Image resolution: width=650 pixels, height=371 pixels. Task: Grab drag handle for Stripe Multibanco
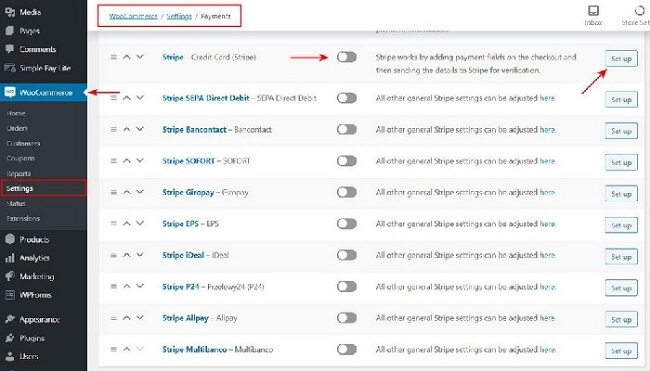(x=114, y=349)
